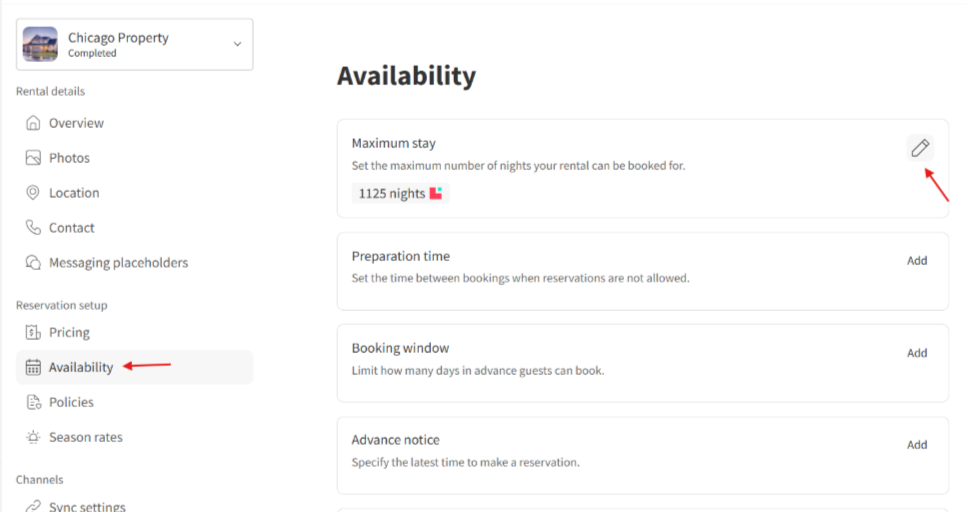
Task: Click the Overview house icon
Action: click(33, 123)
